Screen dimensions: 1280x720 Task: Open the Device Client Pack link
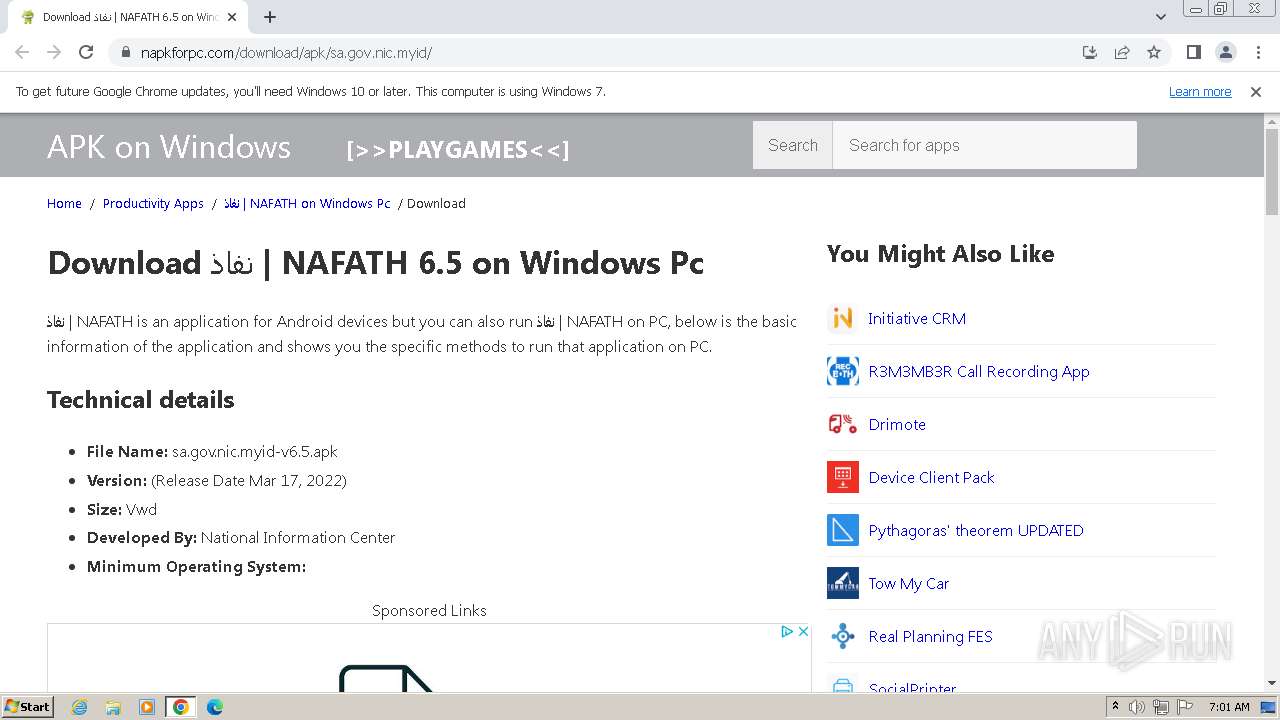click(932, 478)
